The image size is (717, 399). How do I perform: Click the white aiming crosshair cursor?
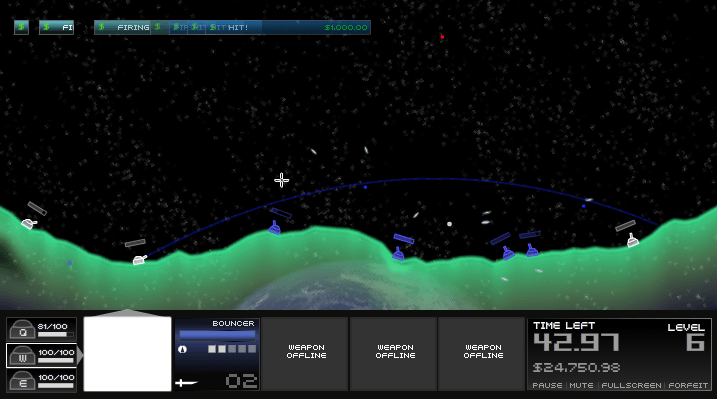pos(281,180)
